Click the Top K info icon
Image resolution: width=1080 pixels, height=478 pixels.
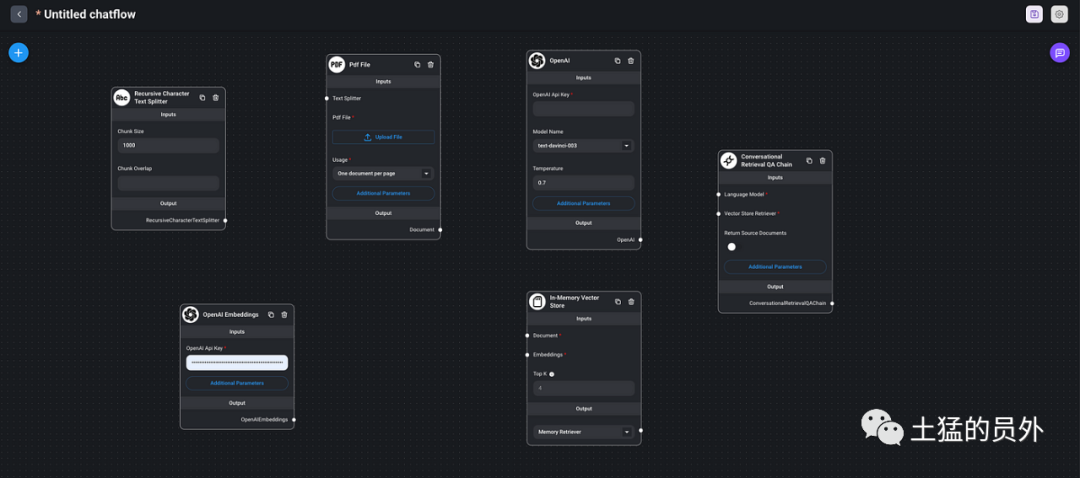coord(552,375)
